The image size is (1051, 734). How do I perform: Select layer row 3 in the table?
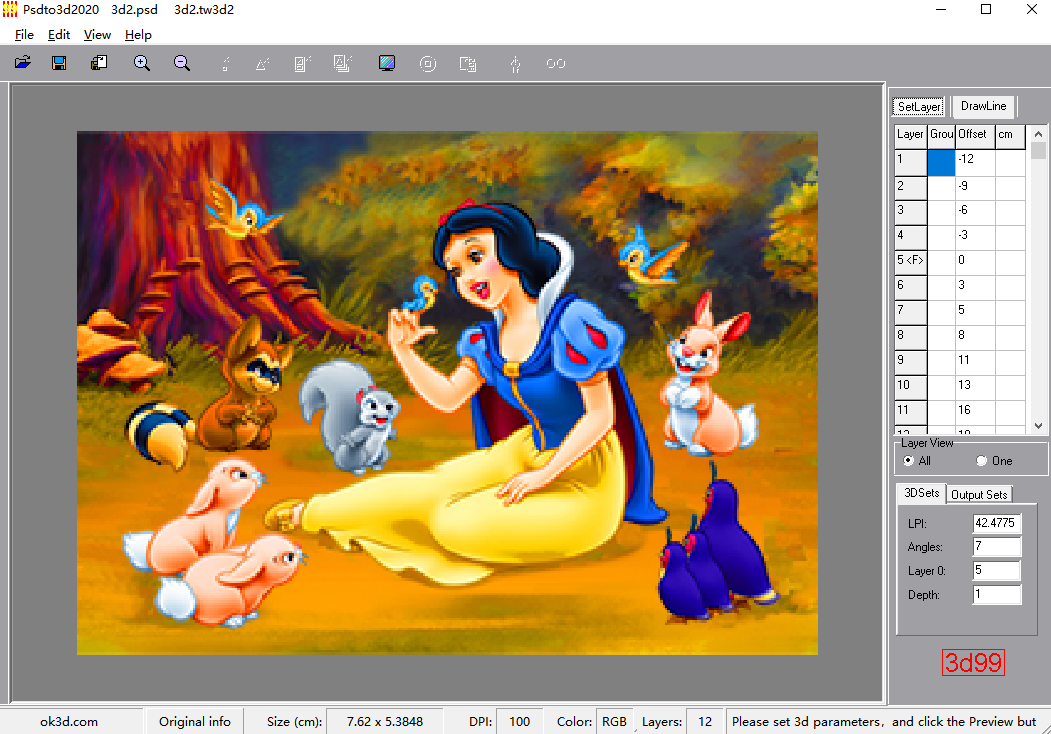tap(911, 213)
